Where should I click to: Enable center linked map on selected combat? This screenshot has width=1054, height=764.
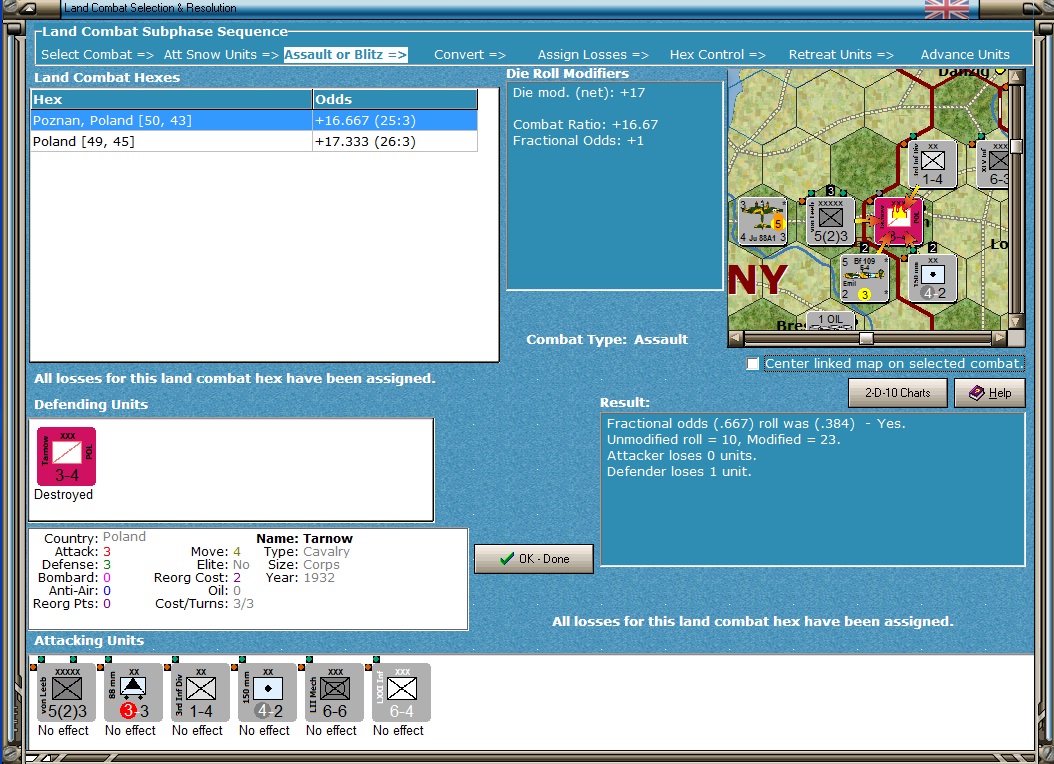tap(753, 364)
